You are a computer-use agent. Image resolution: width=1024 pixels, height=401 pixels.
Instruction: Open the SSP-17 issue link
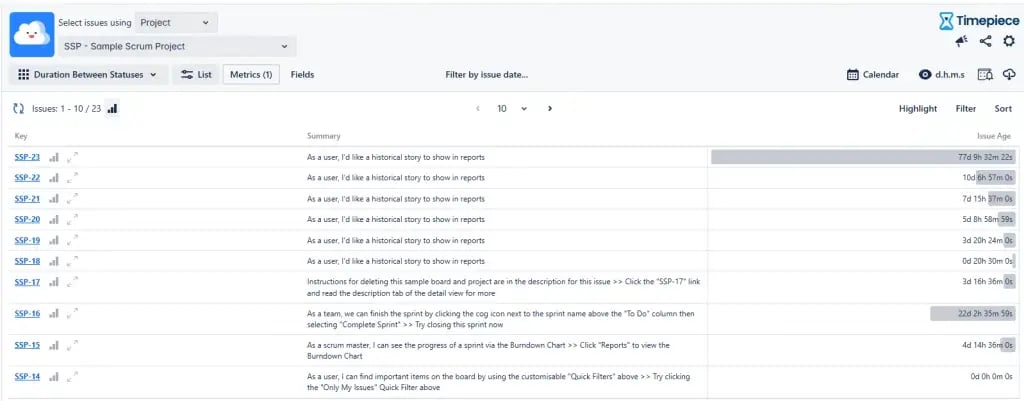point(27,282)
